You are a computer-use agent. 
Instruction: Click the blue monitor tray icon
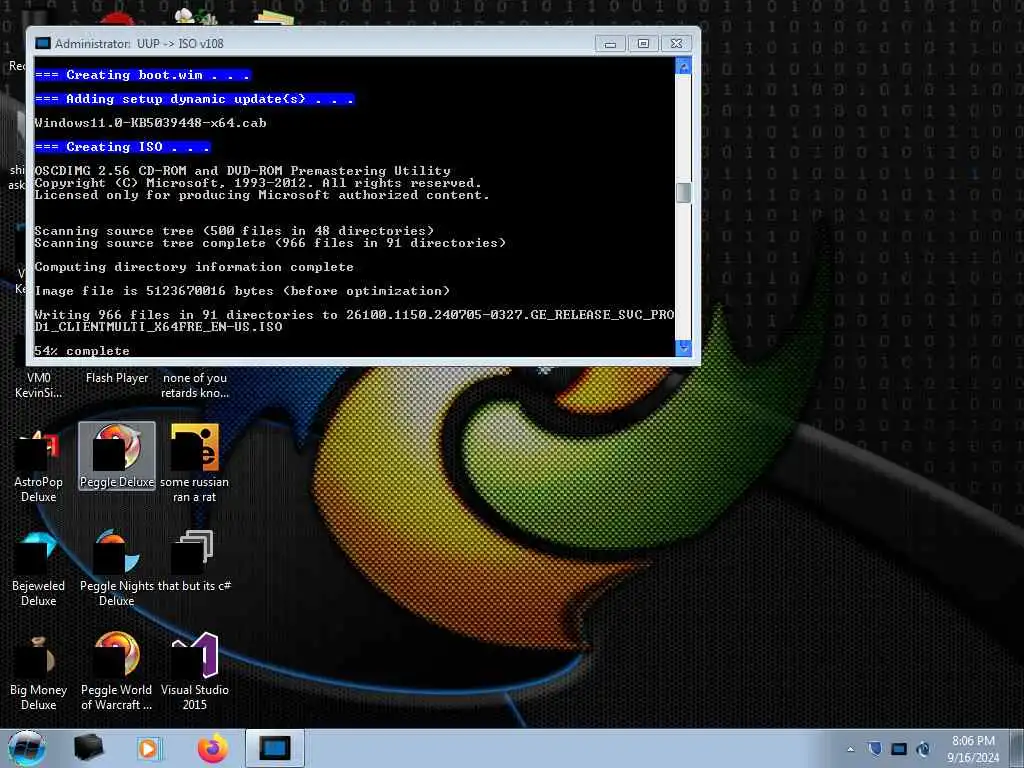(x=899, y=749)
